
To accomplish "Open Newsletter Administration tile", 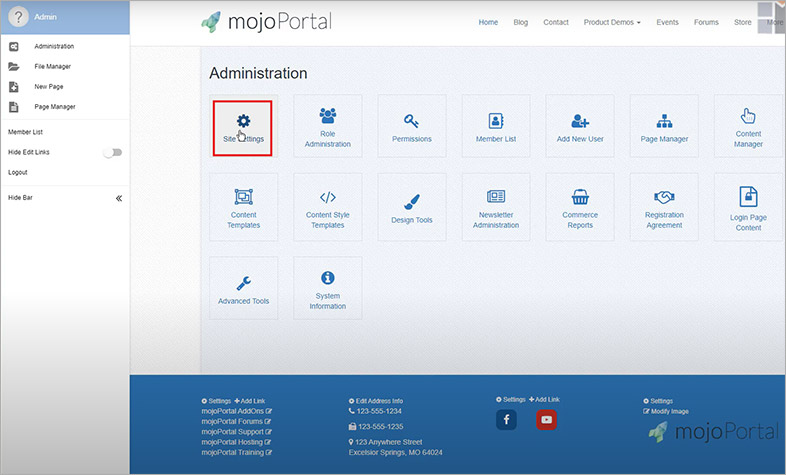I will [x=496, y=207].
